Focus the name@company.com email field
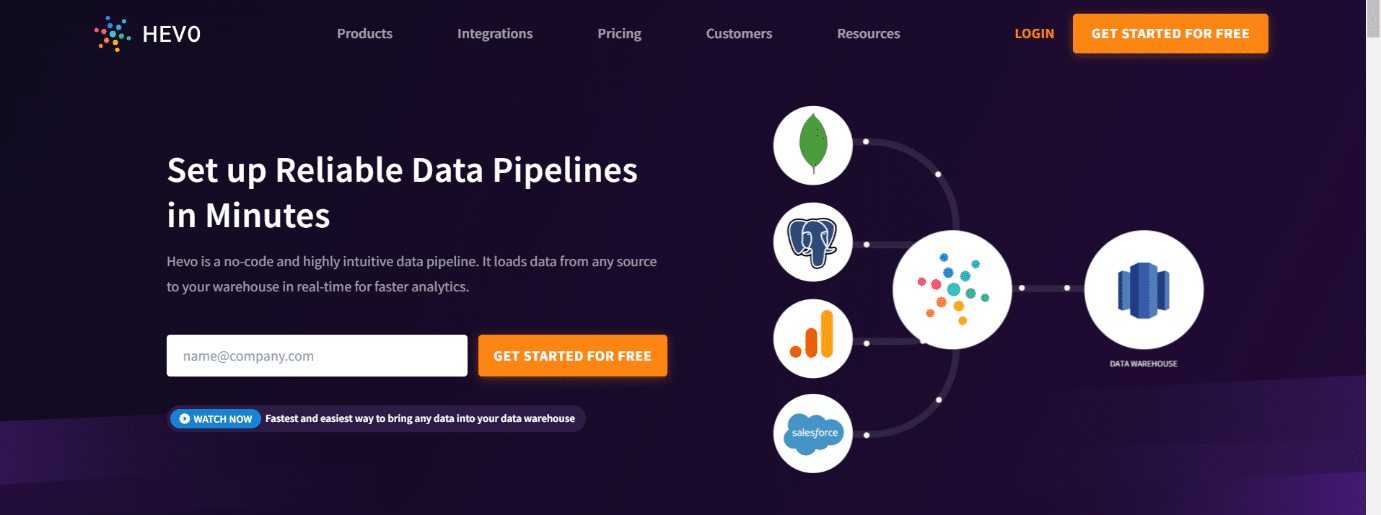Screen dimensions: 1381x515 [317, 356]
